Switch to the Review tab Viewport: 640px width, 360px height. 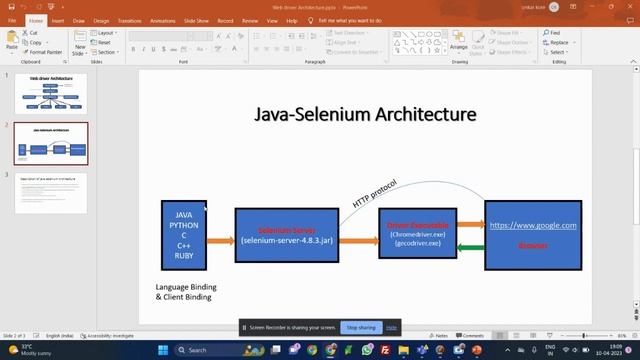pos(250,20)
